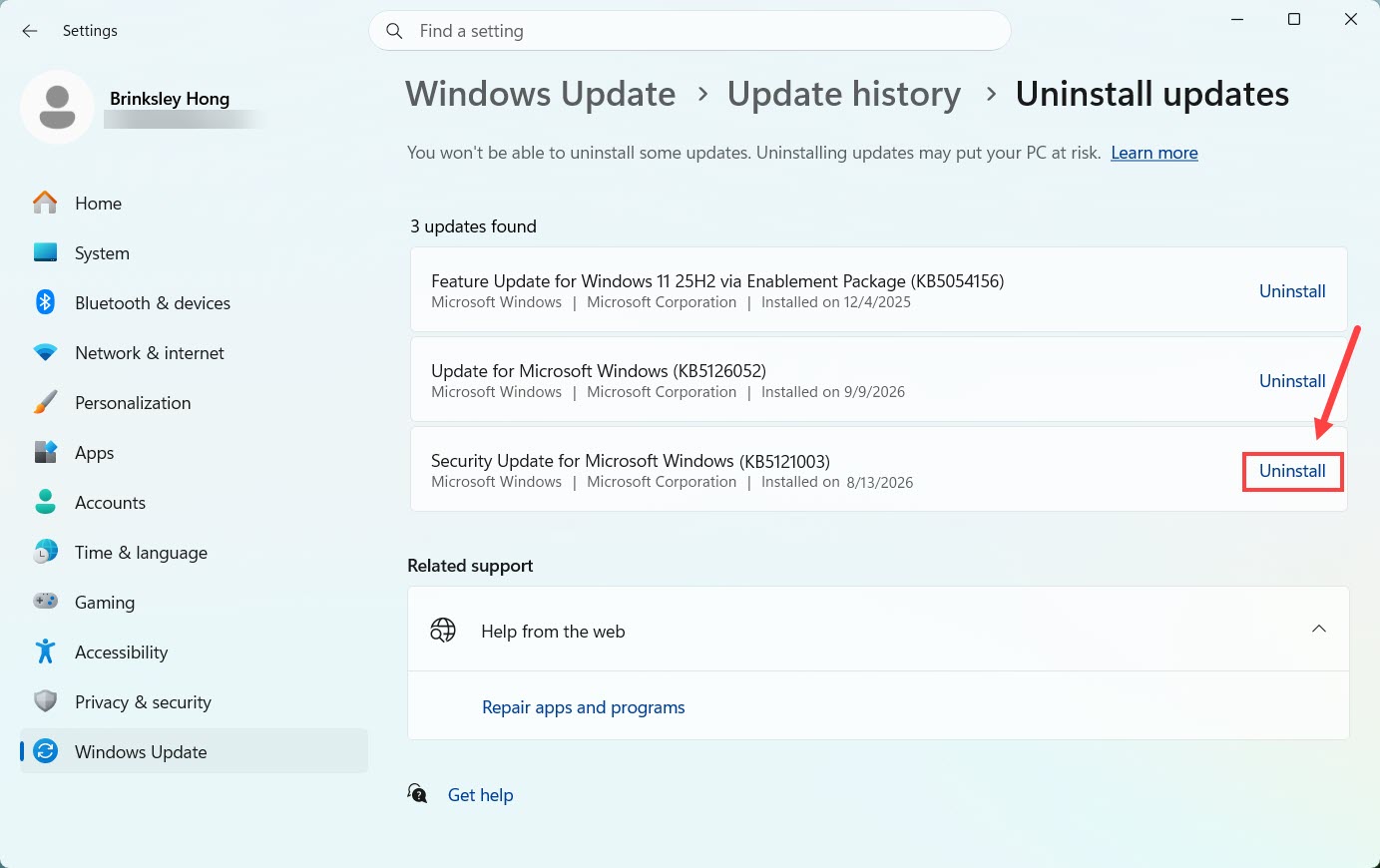Image resolution: width=1380 pixels, height=868 pixels.
Task: Go back to Windows Update breadcrumb
Action: tap(541, 94)
